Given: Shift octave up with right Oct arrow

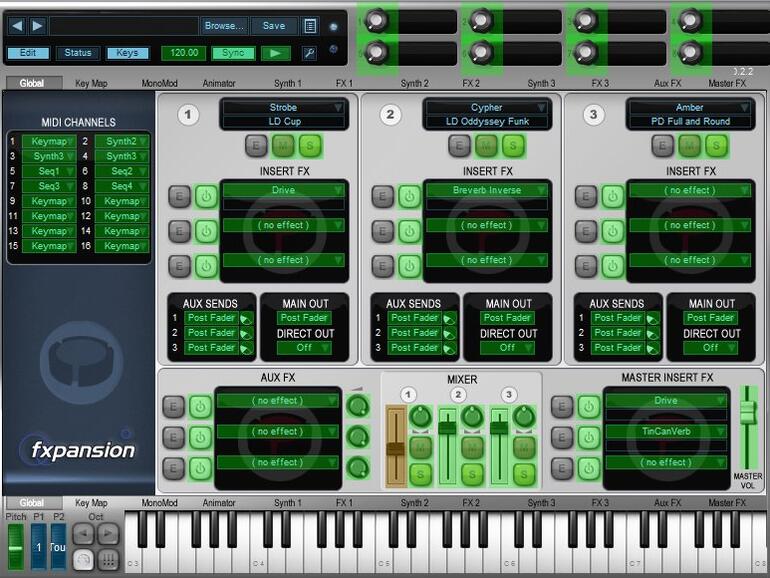Looking at the screenshot, I should click(108, 534).
